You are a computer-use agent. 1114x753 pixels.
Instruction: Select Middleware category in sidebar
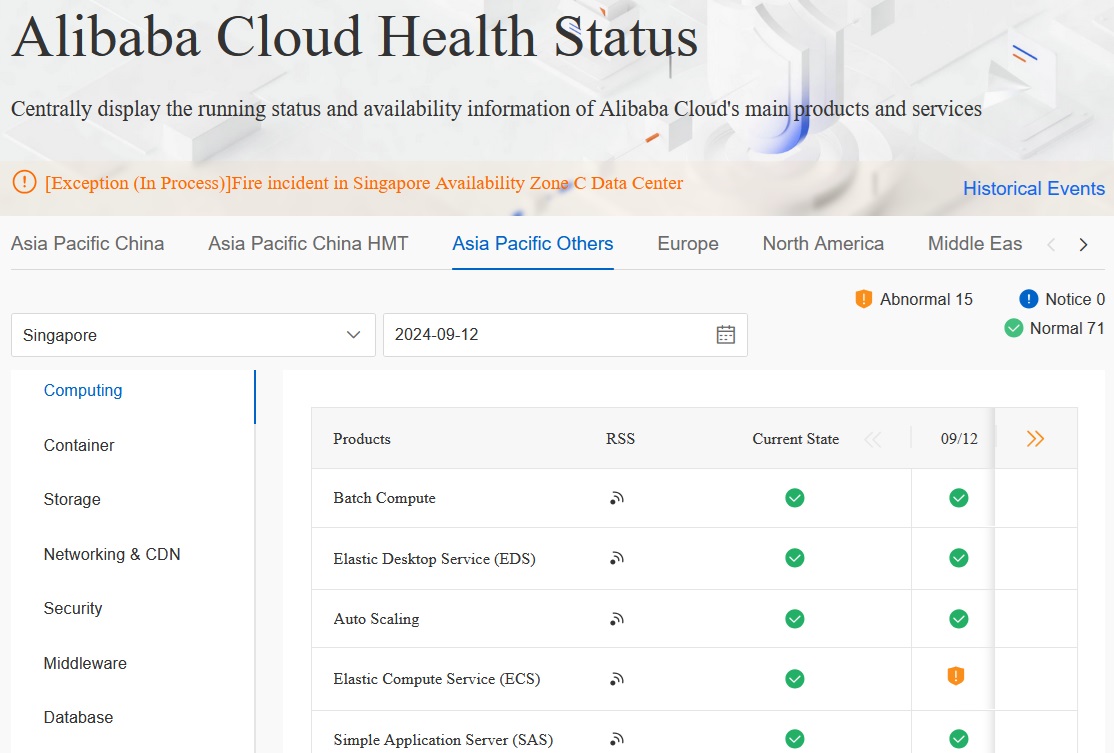point(85,663)
